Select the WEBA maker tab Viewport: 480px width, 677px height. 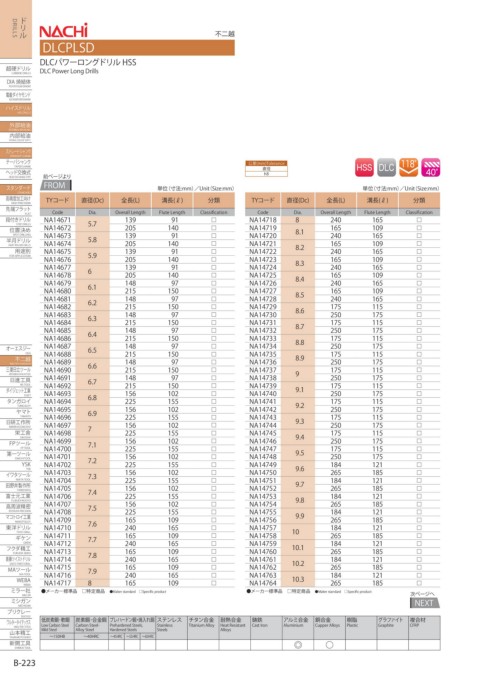[x=16, y=582]
